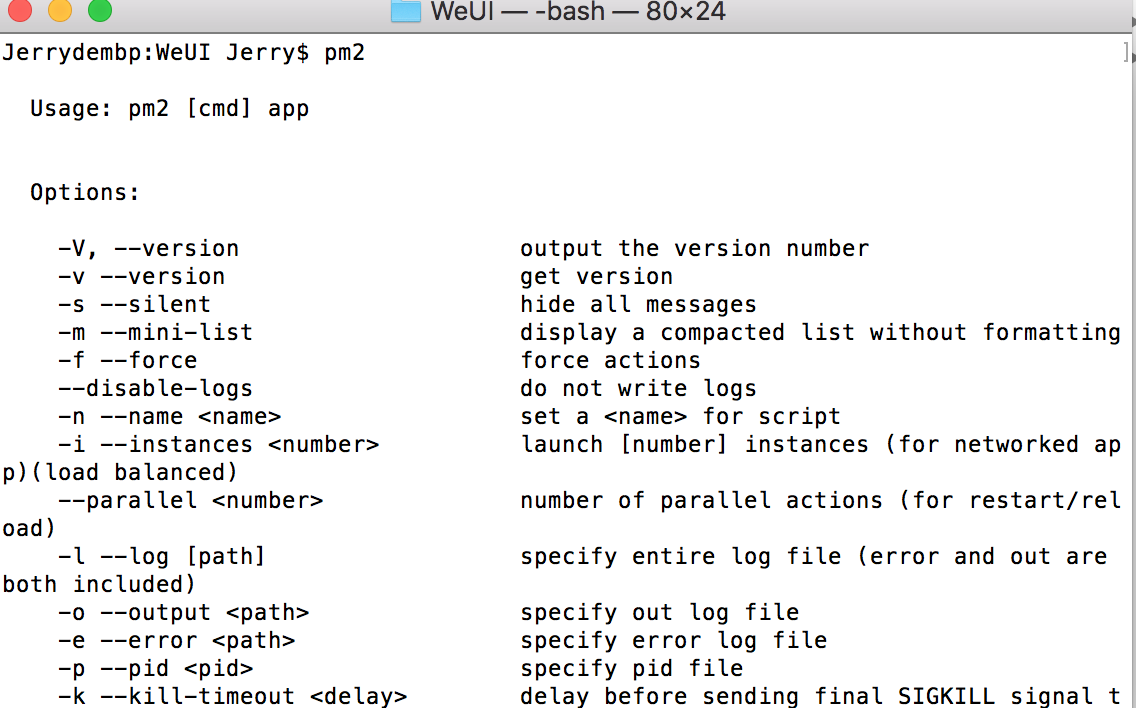Image resolution: width=1136 pixels, height=708 pixels.
Task: Click the "-s --silent" option
Action: [134, 305]
